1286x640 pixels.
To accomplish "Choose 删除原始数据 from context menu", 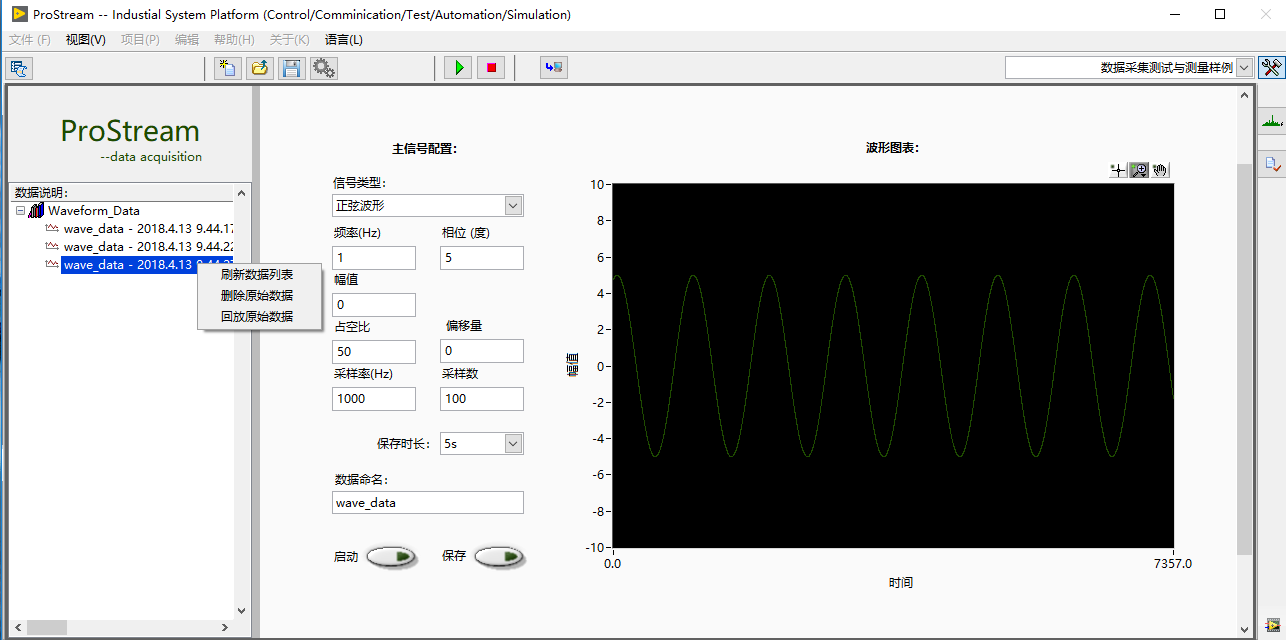I will (257, 295).
